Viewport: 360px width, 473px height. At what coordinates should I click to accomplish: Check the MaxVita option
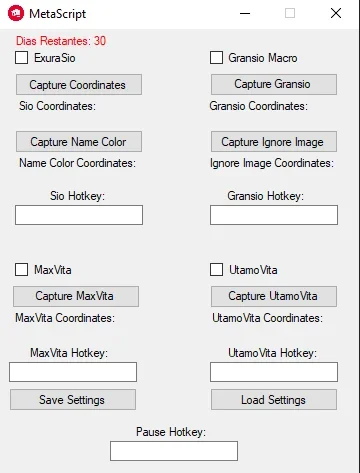pos(22,269)
